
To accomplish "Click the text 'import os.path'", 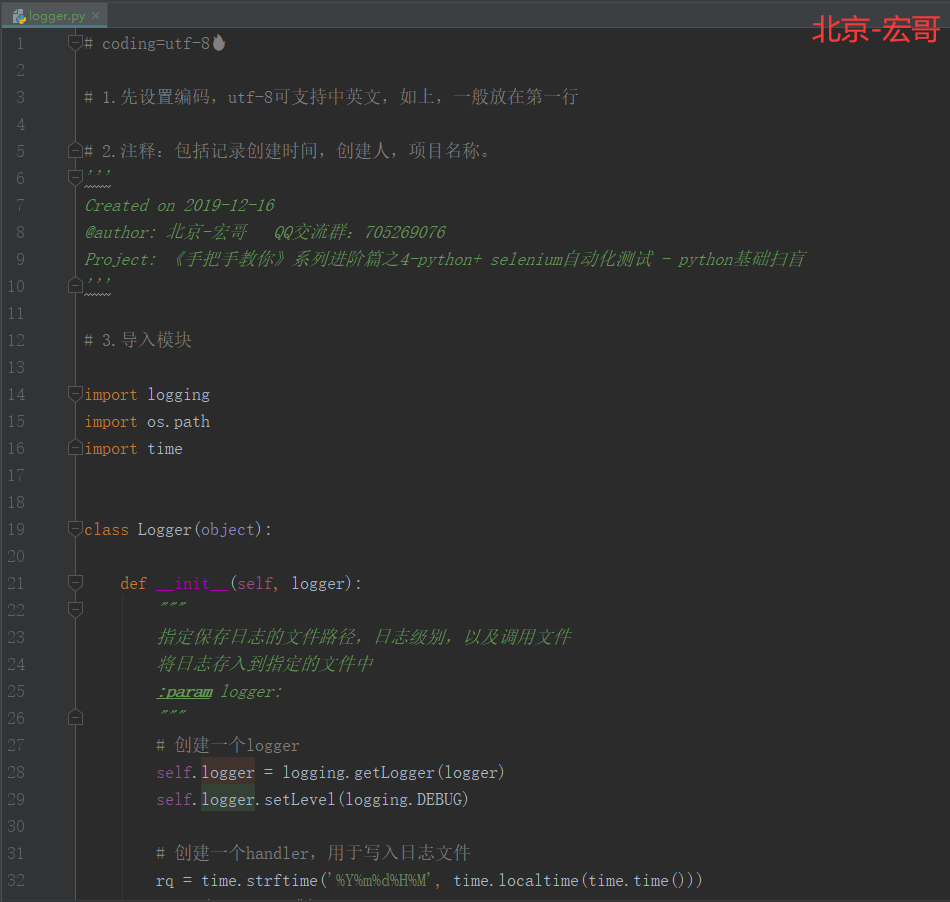I will click(x=147, y=422).
